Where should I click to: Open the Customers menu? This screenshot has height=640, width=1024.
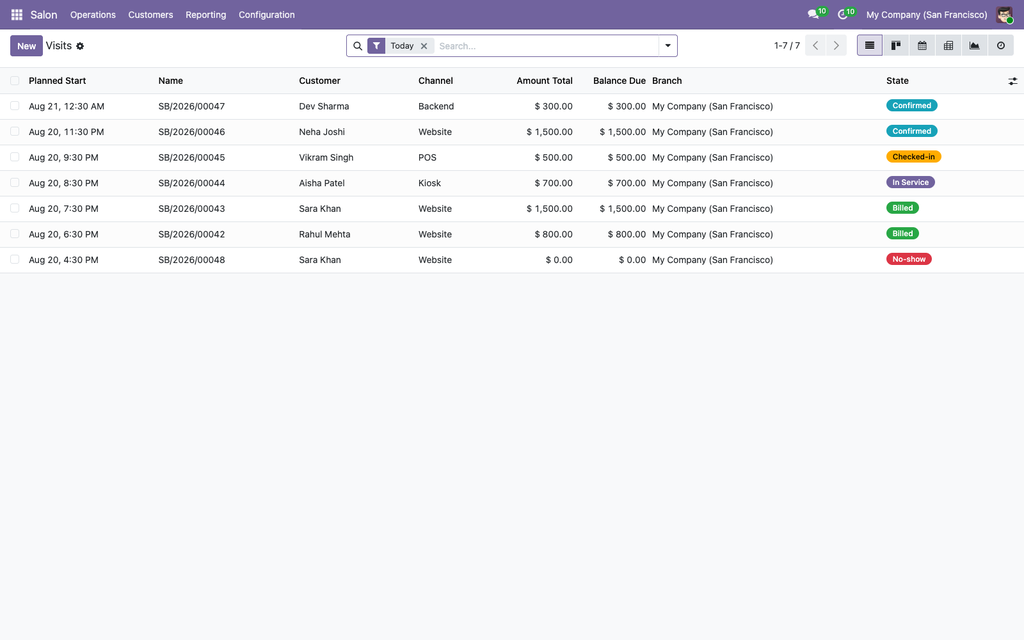150,14
